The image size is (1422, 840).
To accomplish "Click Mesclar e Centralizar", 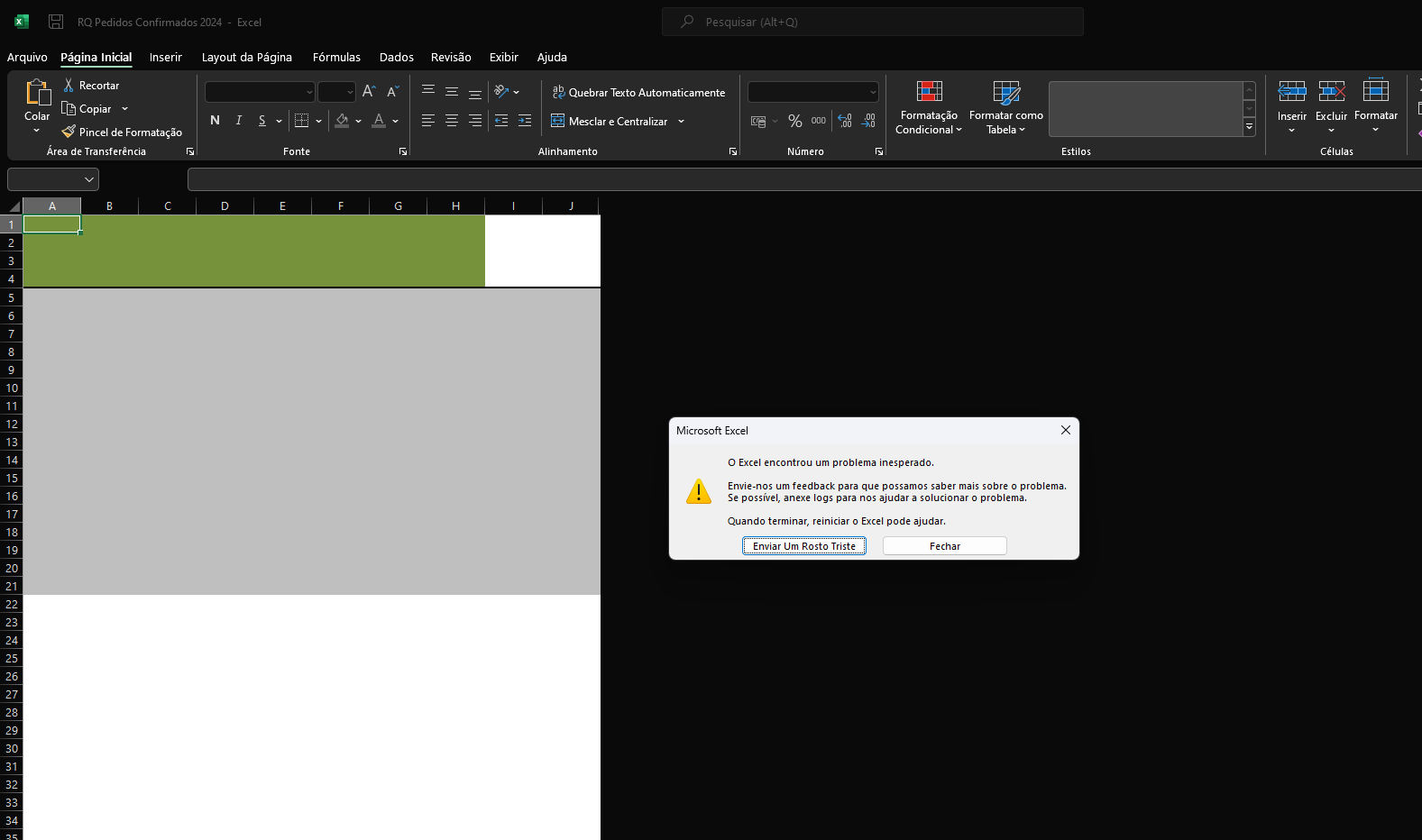I will (x=610, y=121).
